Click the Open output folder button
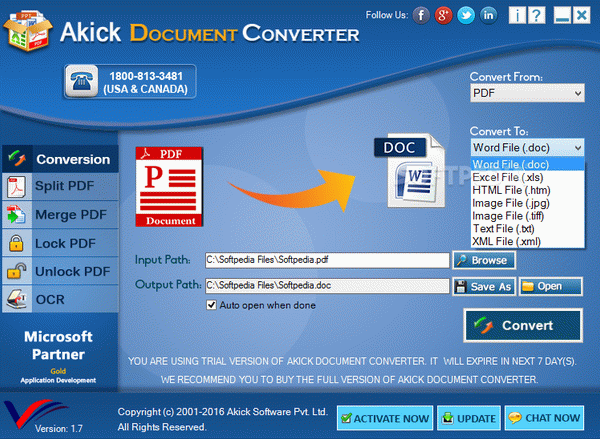The width and height of the screenshot is (600, 439). (x=551, y=286)
